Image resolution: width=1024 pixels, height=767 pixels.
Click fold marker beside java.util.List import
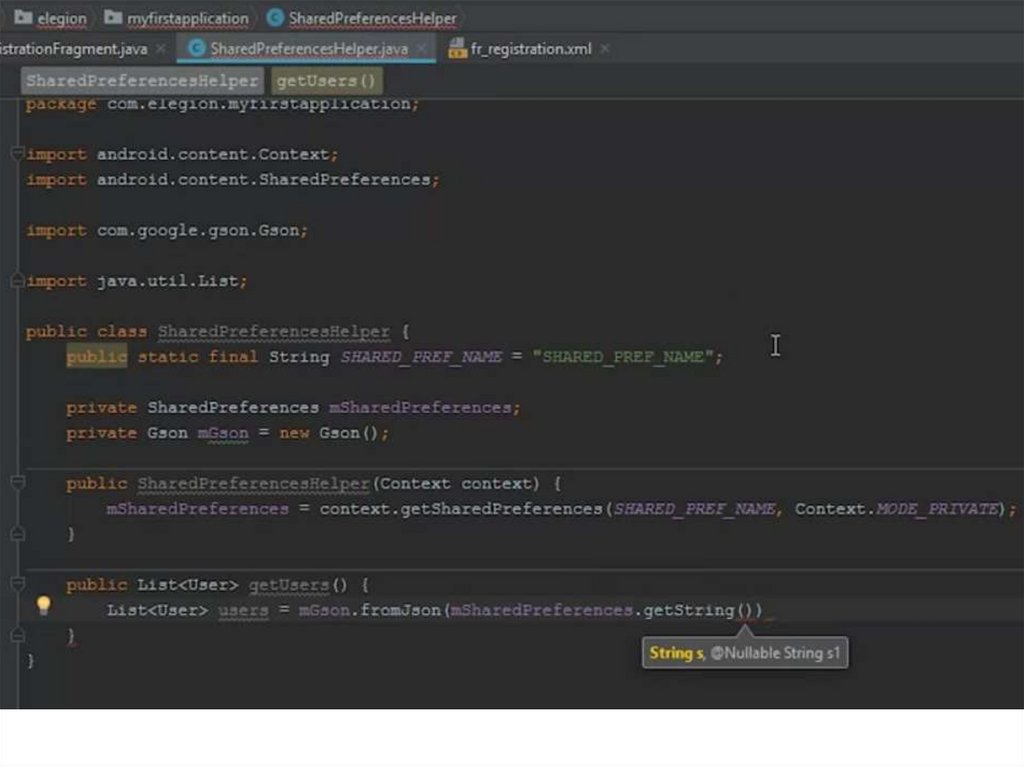17,281
